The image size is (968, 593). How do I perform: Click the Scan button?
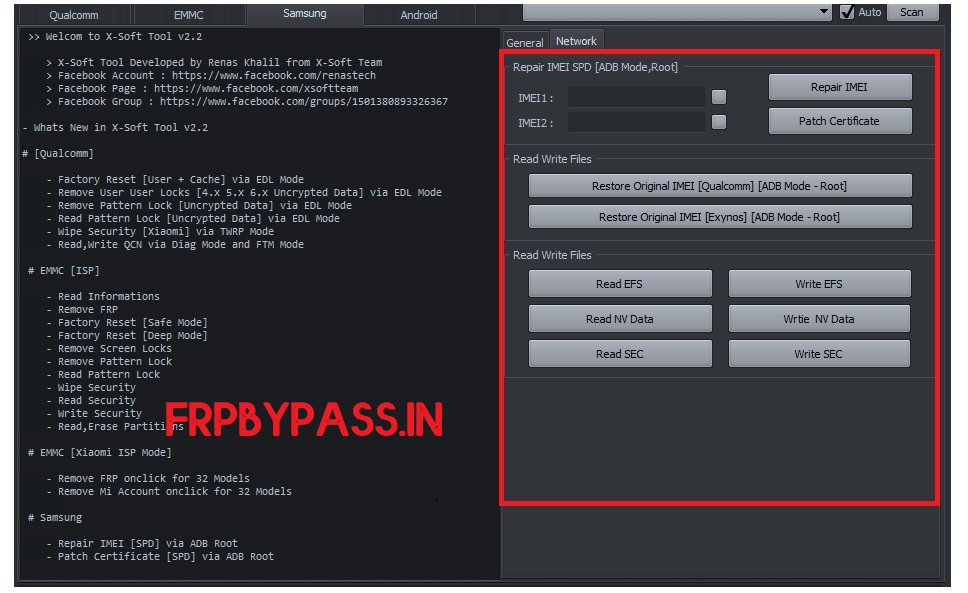tap(911, 12)
